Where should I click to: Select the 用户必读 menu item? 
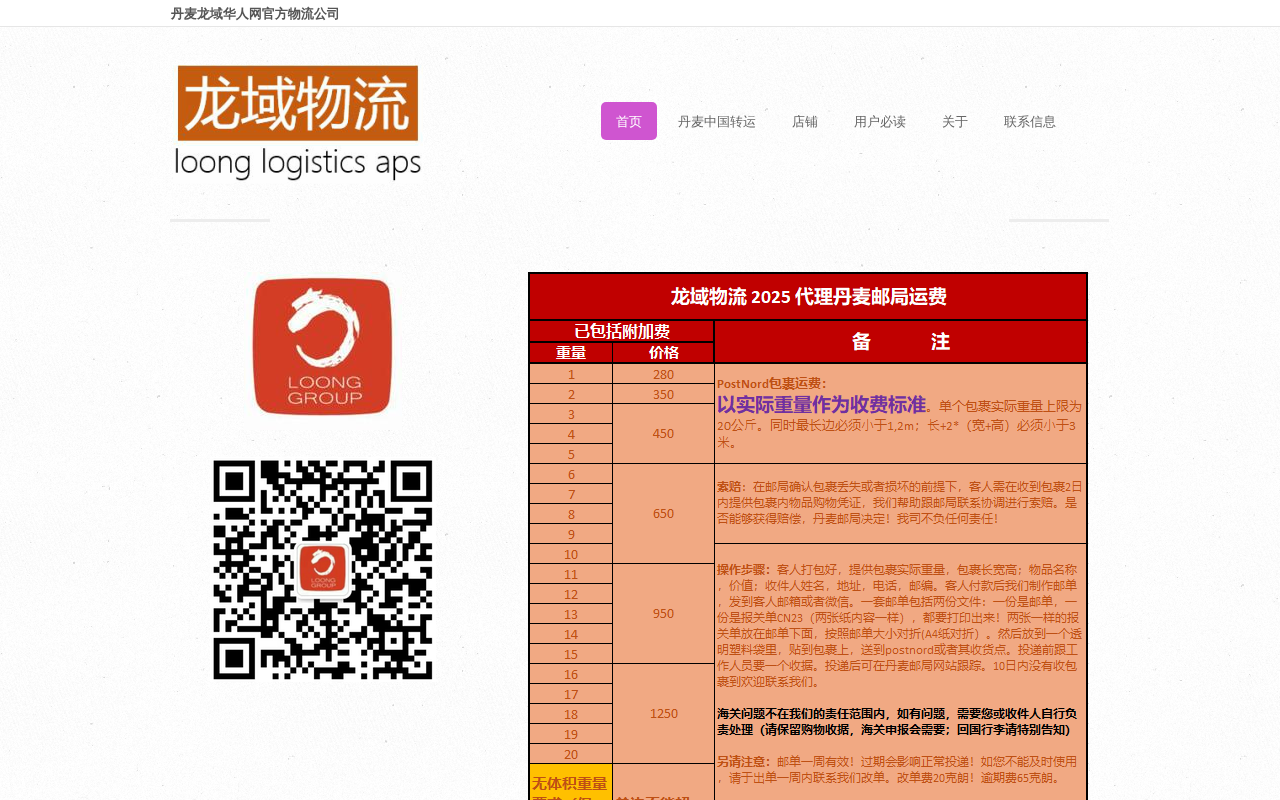coord(880,121)
